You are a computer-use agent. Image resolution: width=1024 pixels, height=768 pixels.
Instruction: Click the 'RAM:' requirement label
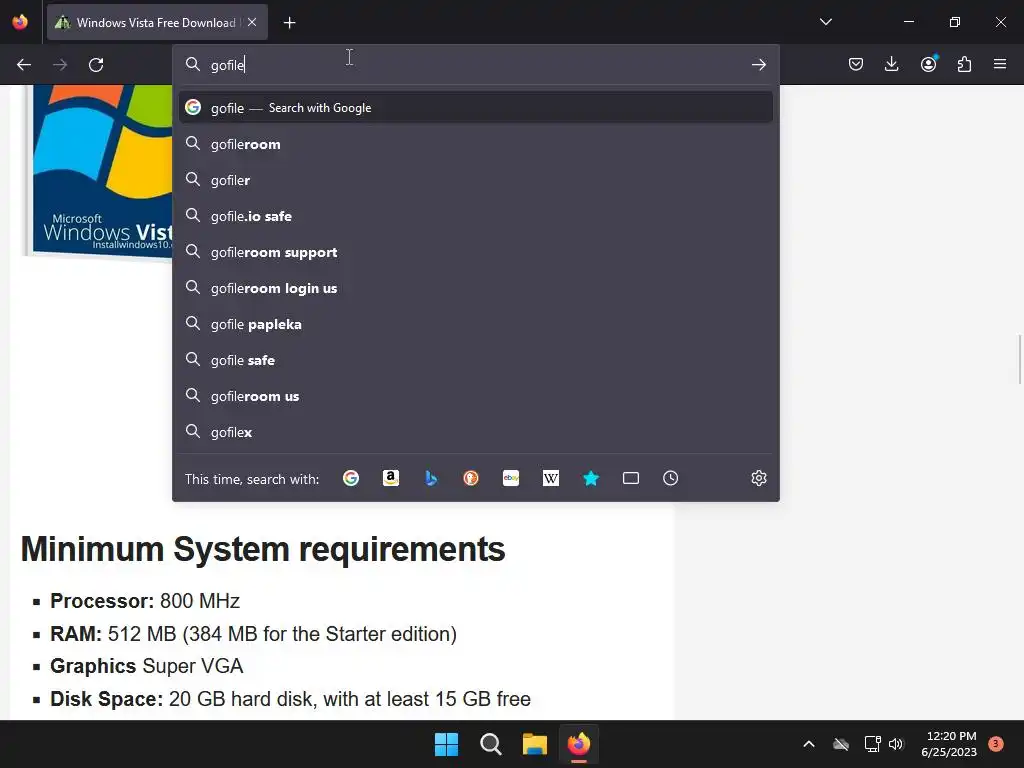tap(76, 634)
